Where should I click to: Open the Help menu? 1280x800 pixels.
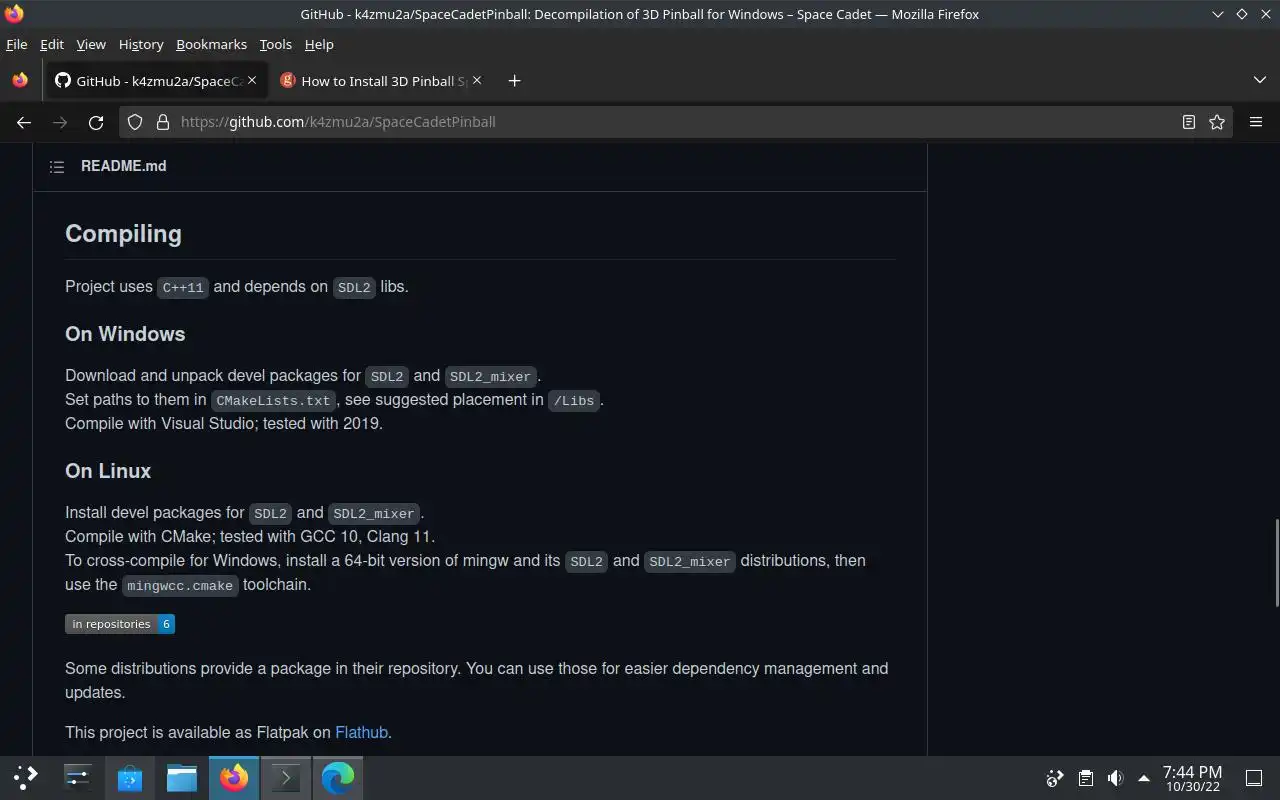click(x=319, y=45)
